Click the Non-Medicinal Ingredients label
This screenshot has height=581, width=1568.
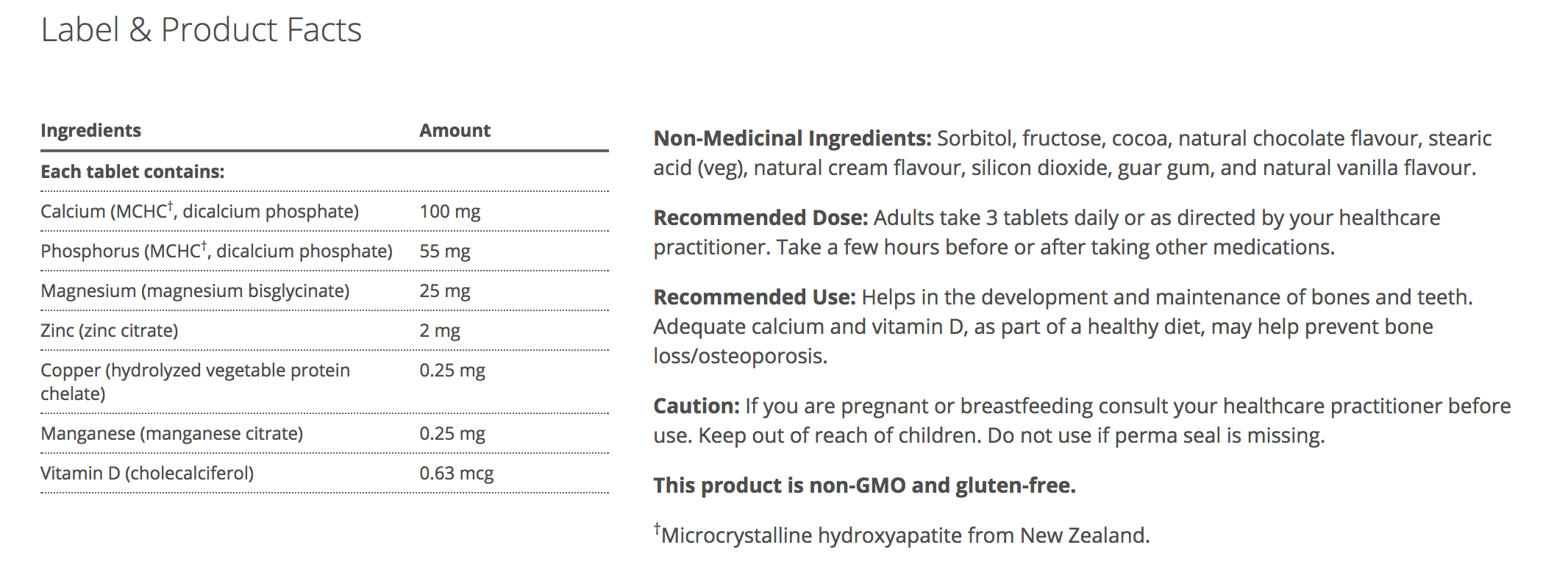click(x=792, y=138)
